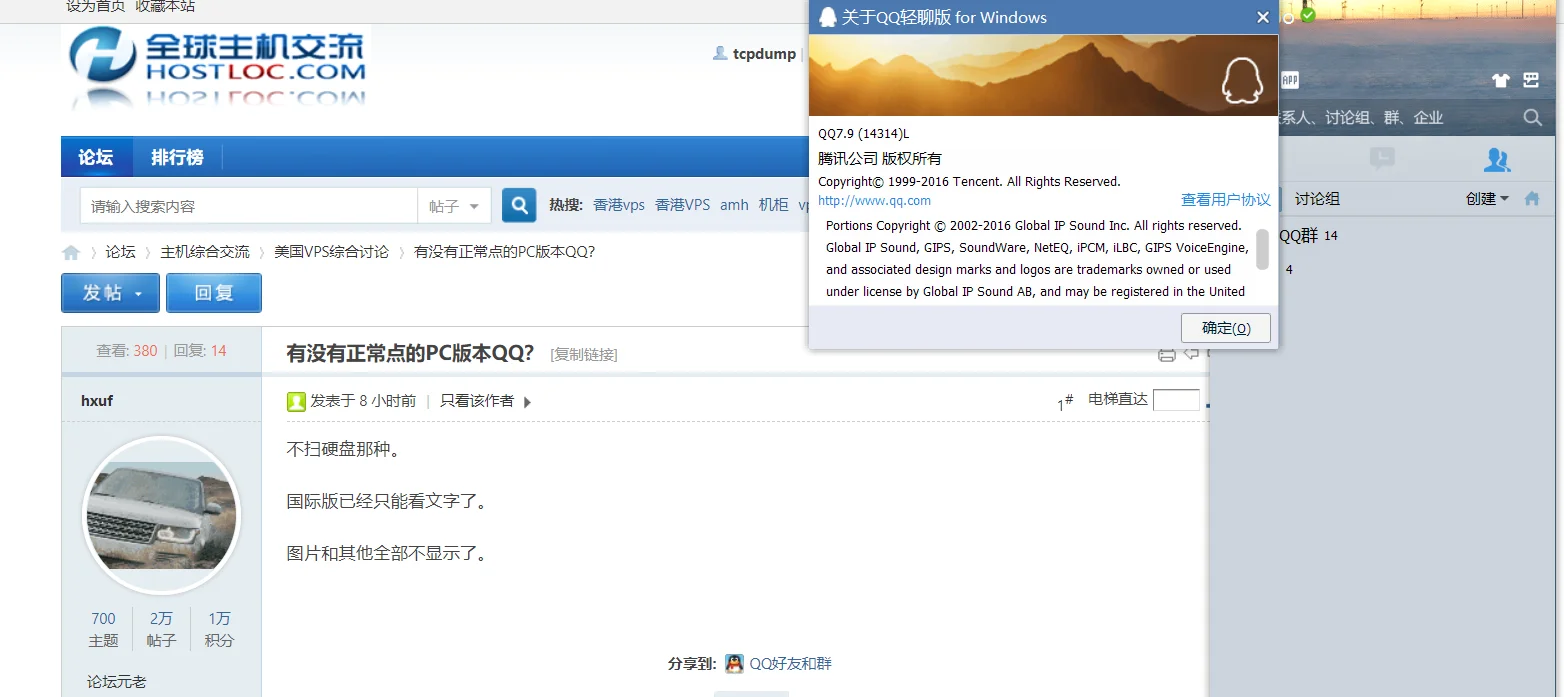Click the QQ APP icon
This screenshot has height=697, width=1564.
(x=1290, y=80)
